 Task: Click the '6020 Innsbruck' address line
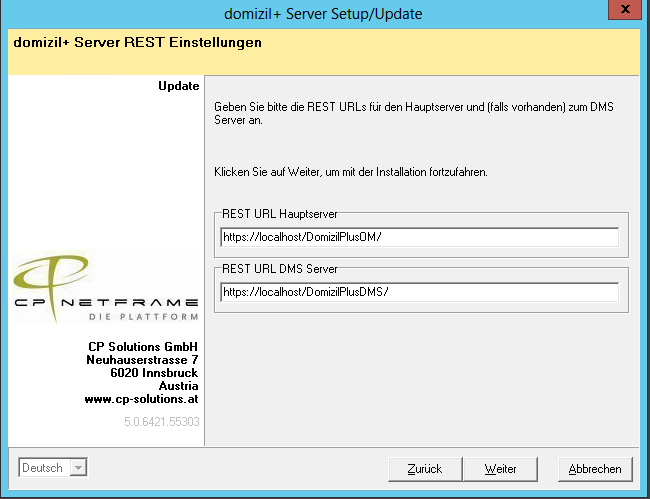(154, 373)
